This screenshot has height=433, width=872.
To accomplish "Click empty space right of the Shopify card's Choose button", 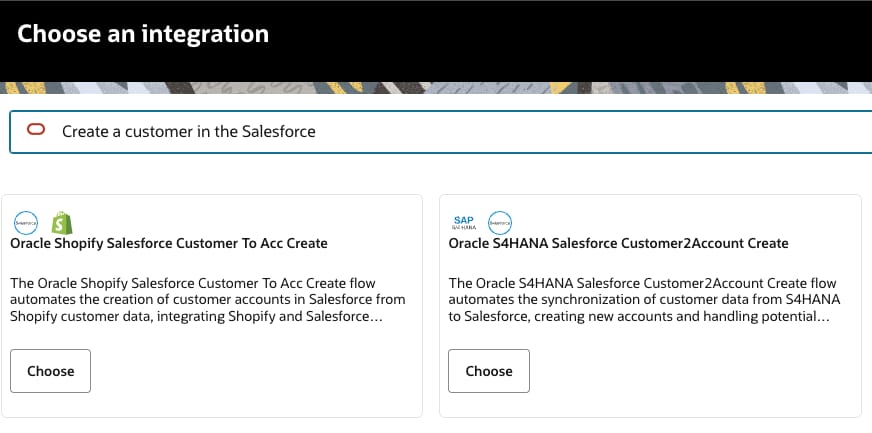I will click(x=250, y=371).
